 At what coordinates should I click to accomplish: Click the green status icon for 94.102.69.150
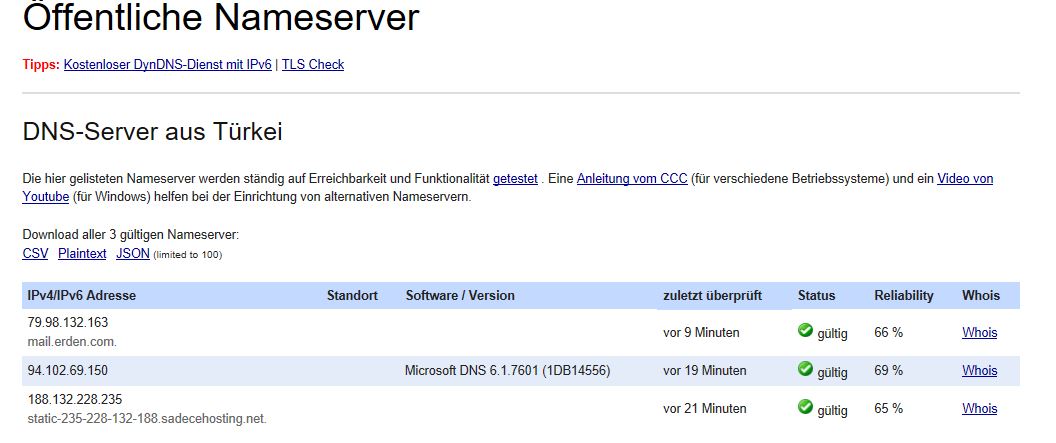pos(805,368)
